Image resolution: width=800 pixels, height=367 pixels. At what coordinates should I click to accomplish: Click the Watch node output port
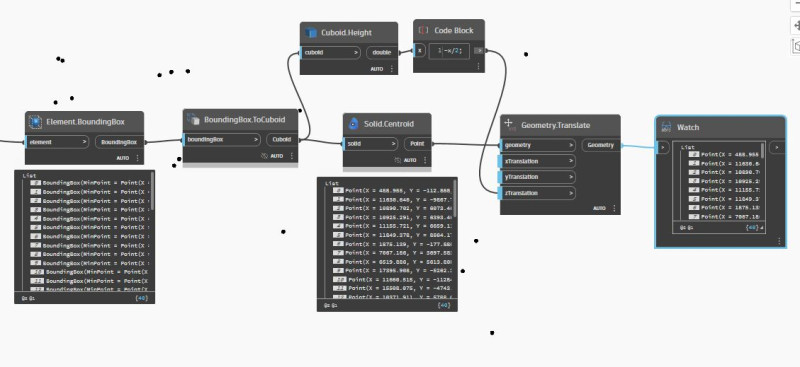pos(777,148)
